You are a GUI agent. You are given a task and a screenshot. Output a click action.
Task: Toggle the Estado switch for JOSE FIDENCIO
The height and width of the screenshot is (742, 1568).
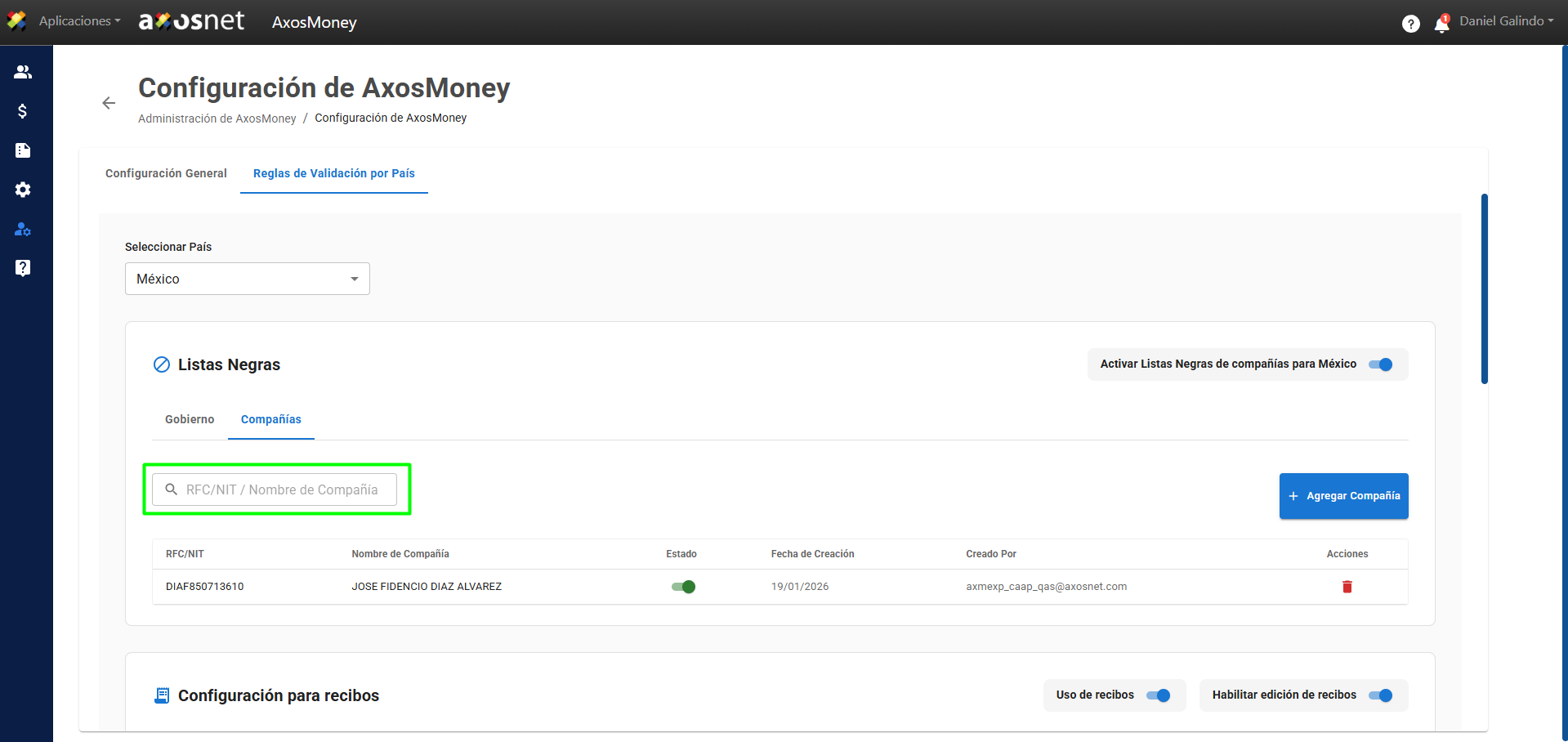[683, 587]
